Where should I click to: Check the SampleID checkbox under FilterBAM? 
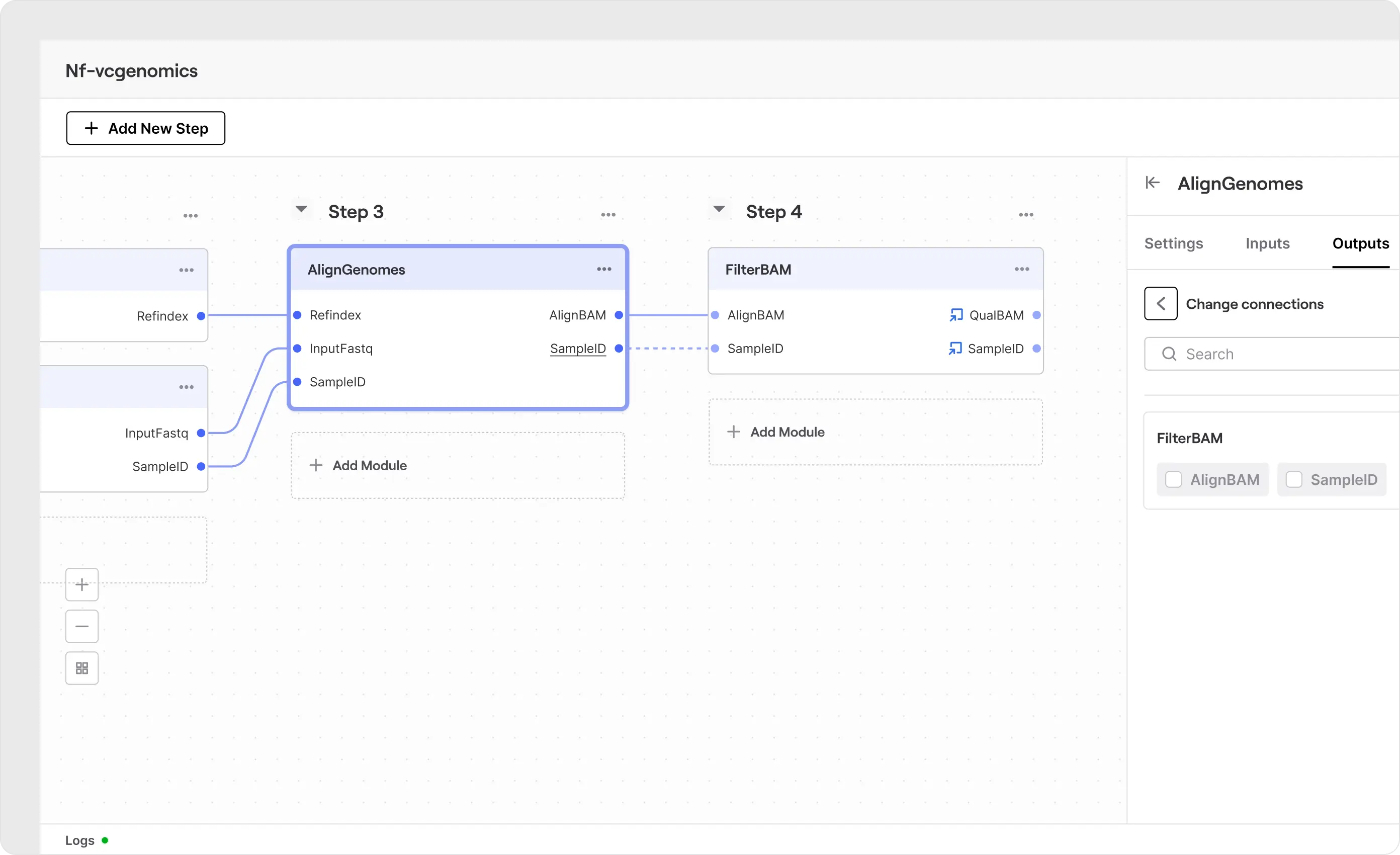pyautogui.click(x=1294, y=479)
